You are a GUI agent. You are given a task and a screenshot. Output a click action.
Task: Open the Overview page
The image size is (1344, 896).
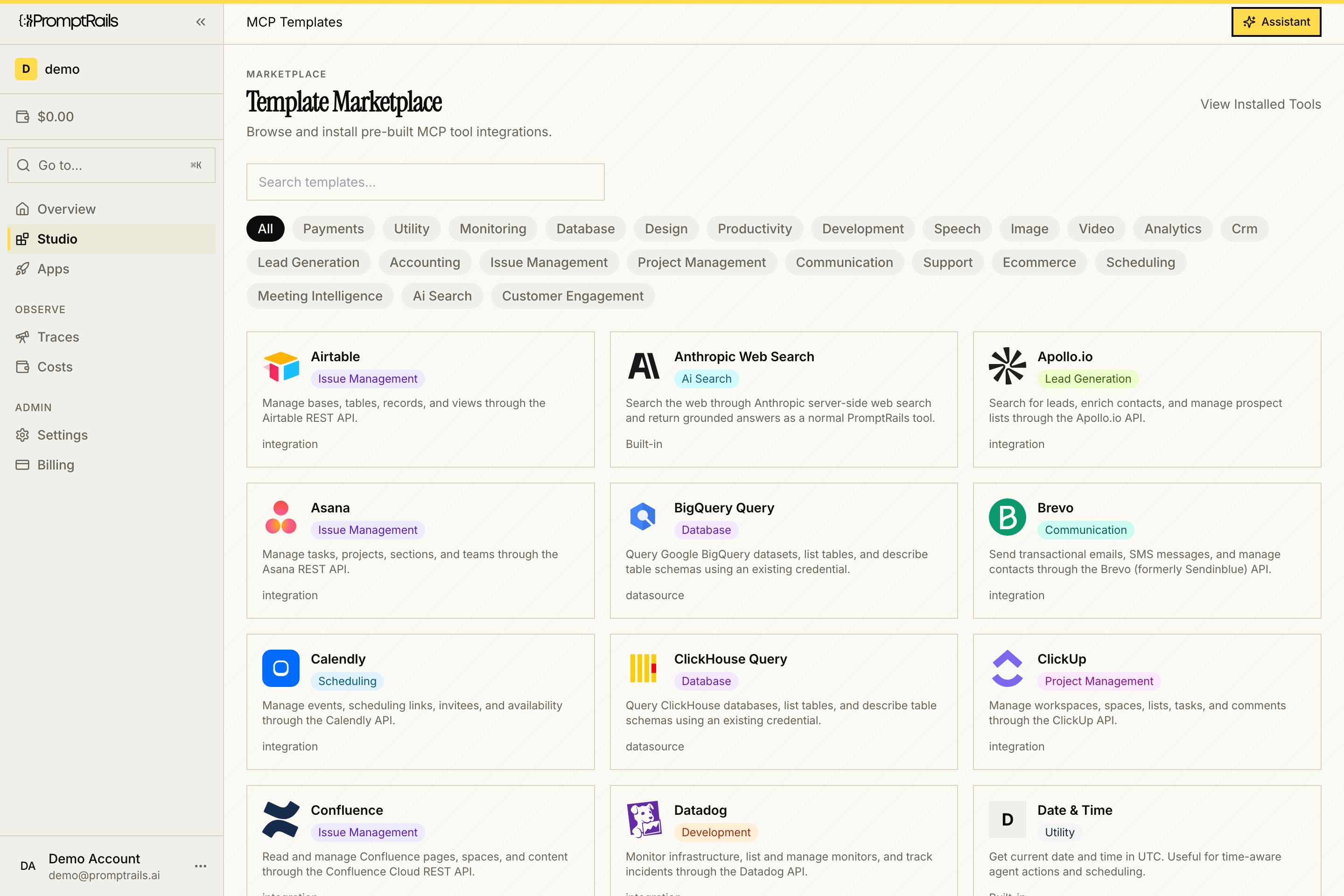pos(112,209)
